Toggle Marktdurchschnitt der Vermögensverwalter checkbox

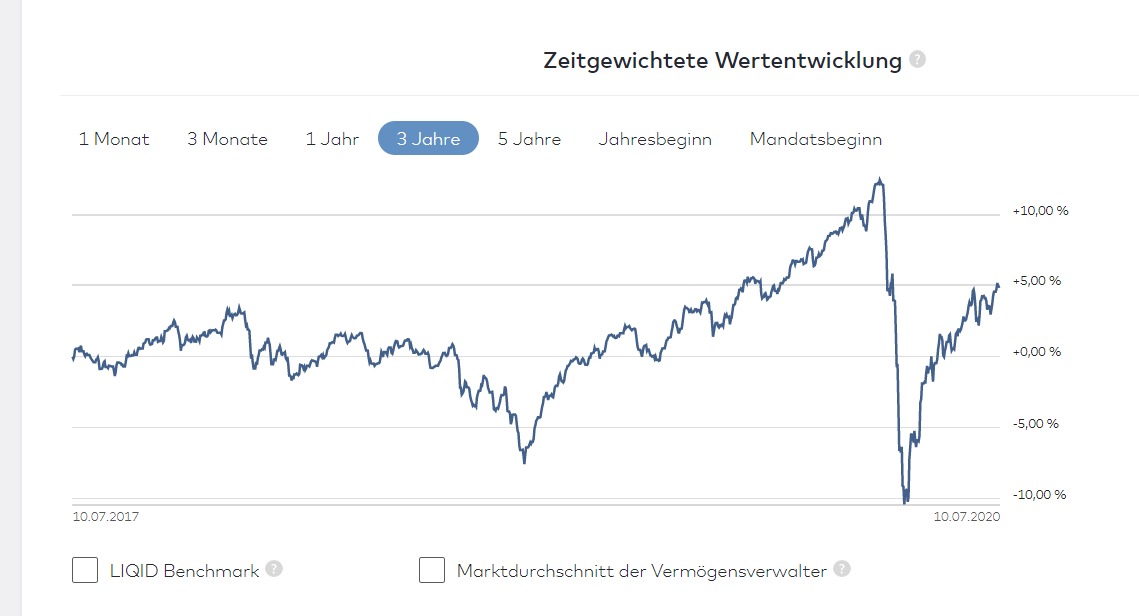pos(432,570)
